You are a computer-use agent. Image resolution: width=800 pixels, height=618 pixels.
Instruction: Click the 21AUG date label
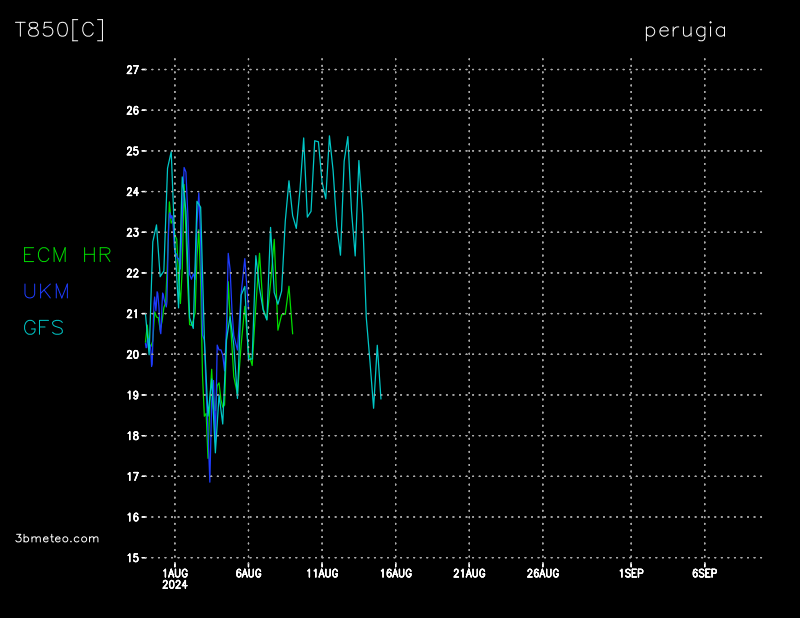(469, 573)
